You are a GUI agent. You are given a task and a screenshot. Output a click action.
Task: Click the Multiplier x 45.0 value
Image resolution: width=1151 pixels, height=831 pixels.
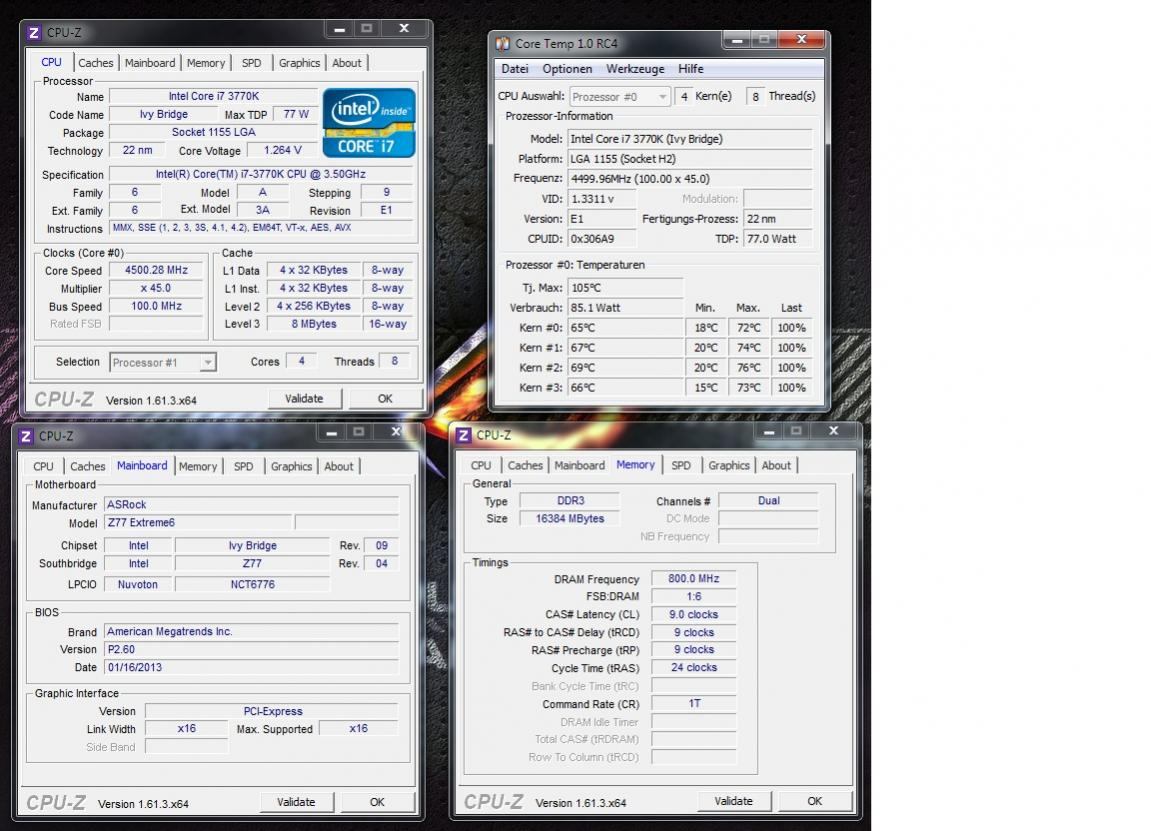coord(156,289)
